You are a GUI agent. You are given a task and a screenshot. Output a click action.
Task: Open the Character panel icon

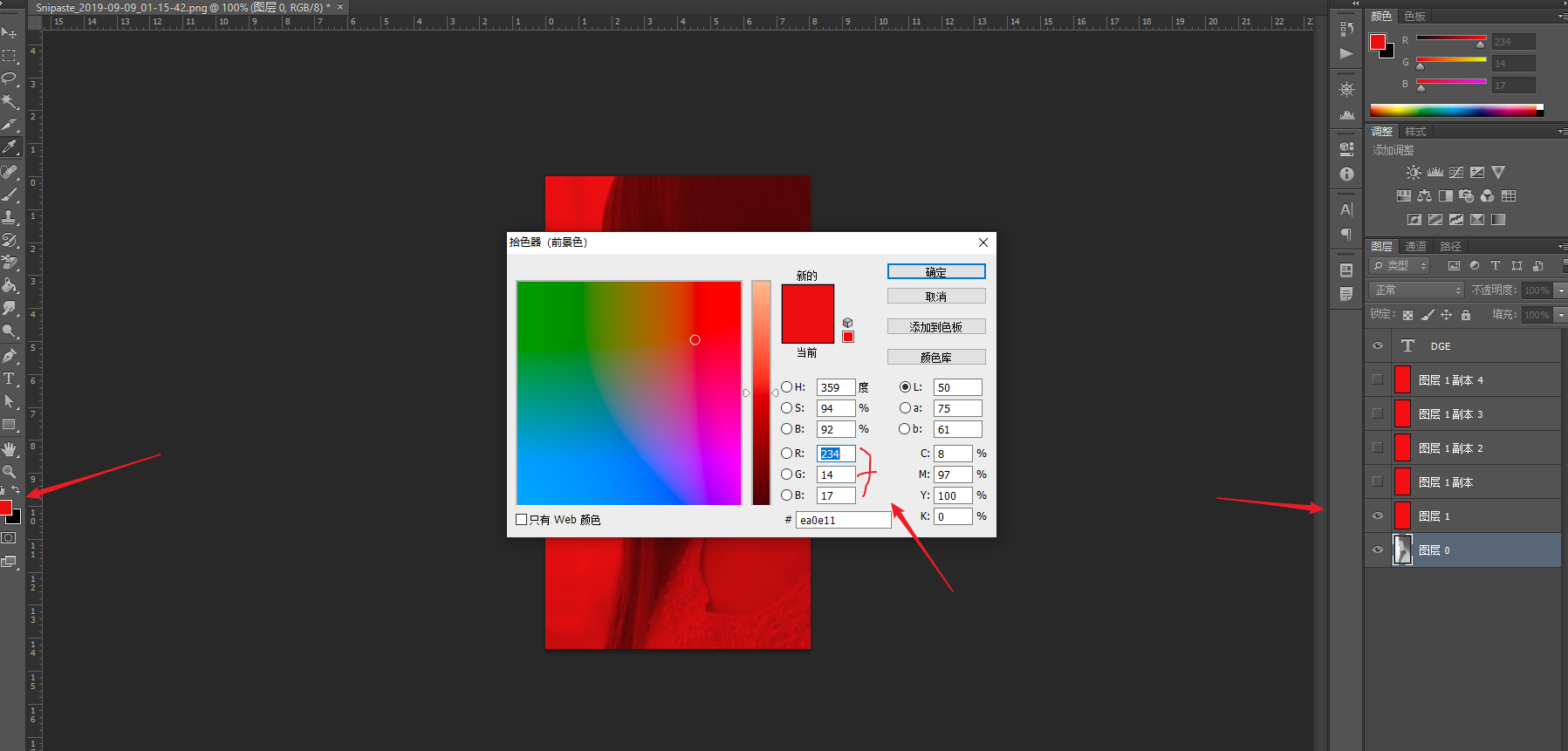click(x=1346, y=209)
